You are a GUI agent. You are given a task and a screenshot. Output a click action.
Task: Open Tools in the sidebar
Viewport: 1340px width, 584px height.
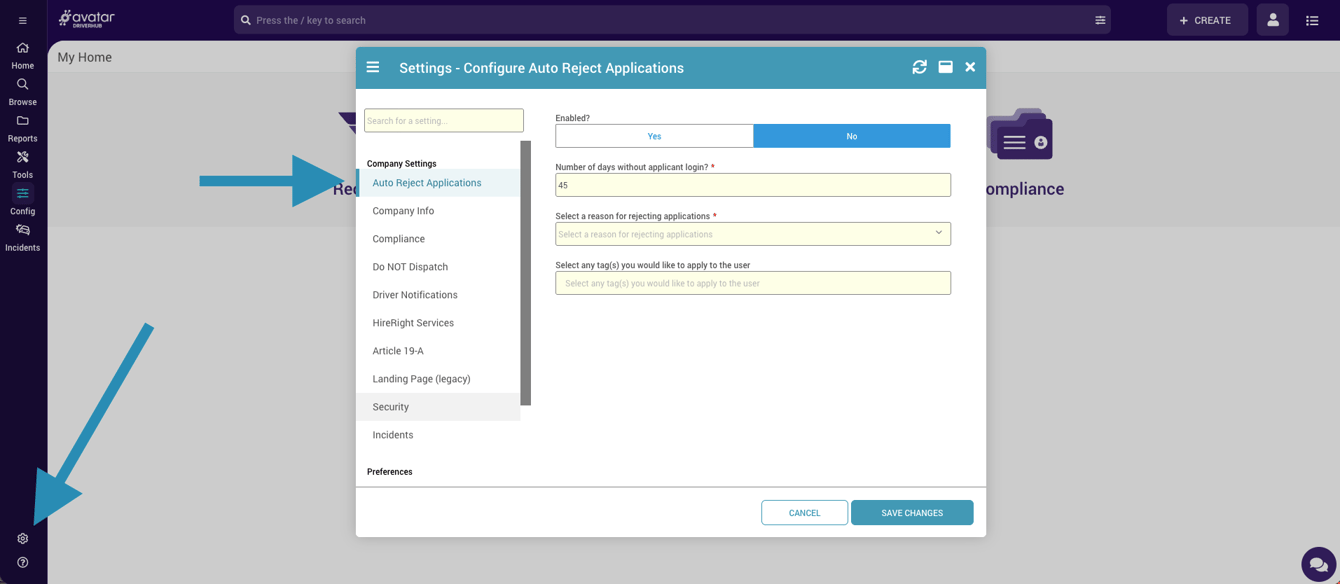(x=22, y=165)
